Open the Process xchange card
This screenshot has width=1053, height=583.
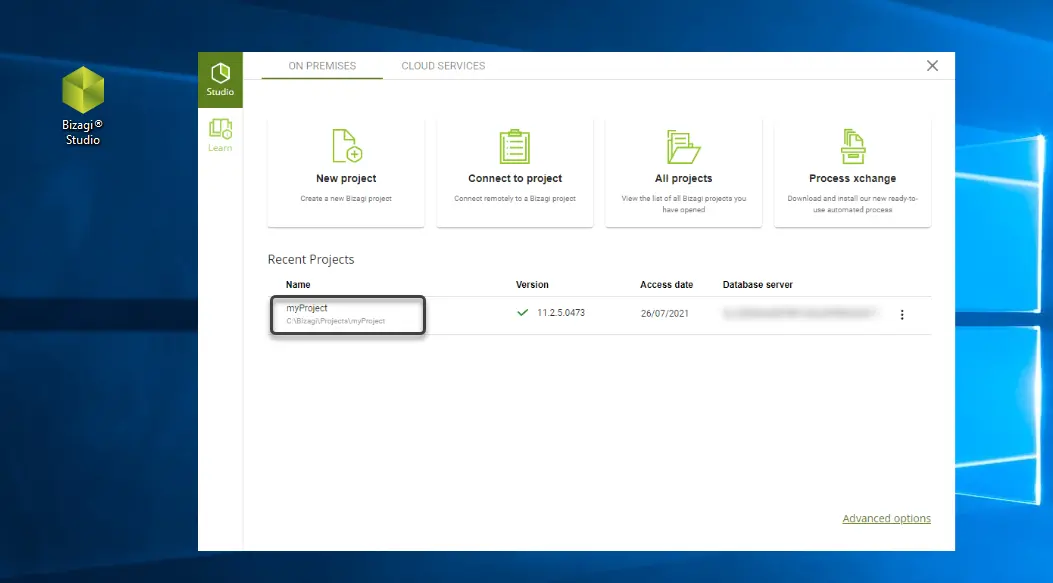[852, 173]
